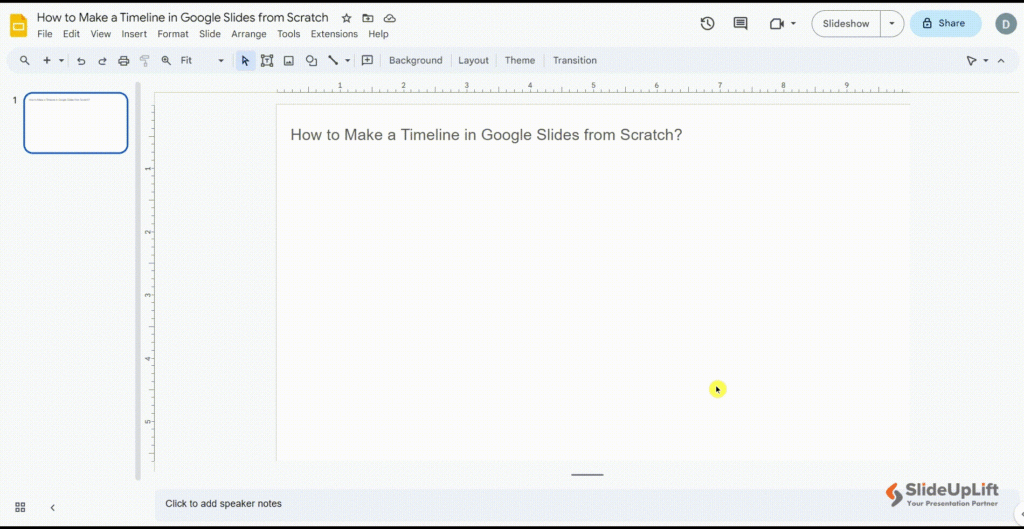Open the Insert menu

point(134,34)
